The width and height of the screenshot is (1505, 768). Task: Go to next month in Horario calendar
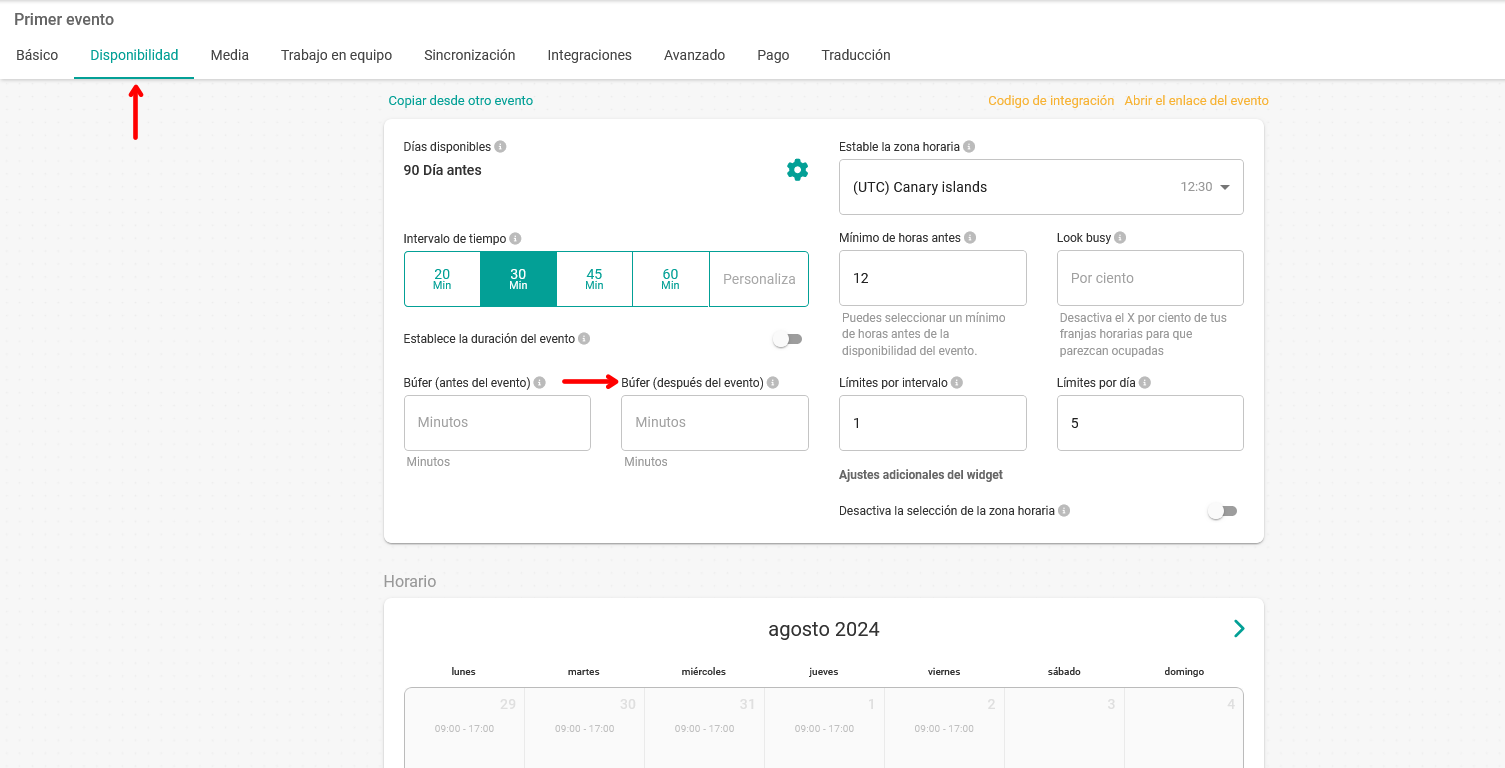coord(1239,629)
